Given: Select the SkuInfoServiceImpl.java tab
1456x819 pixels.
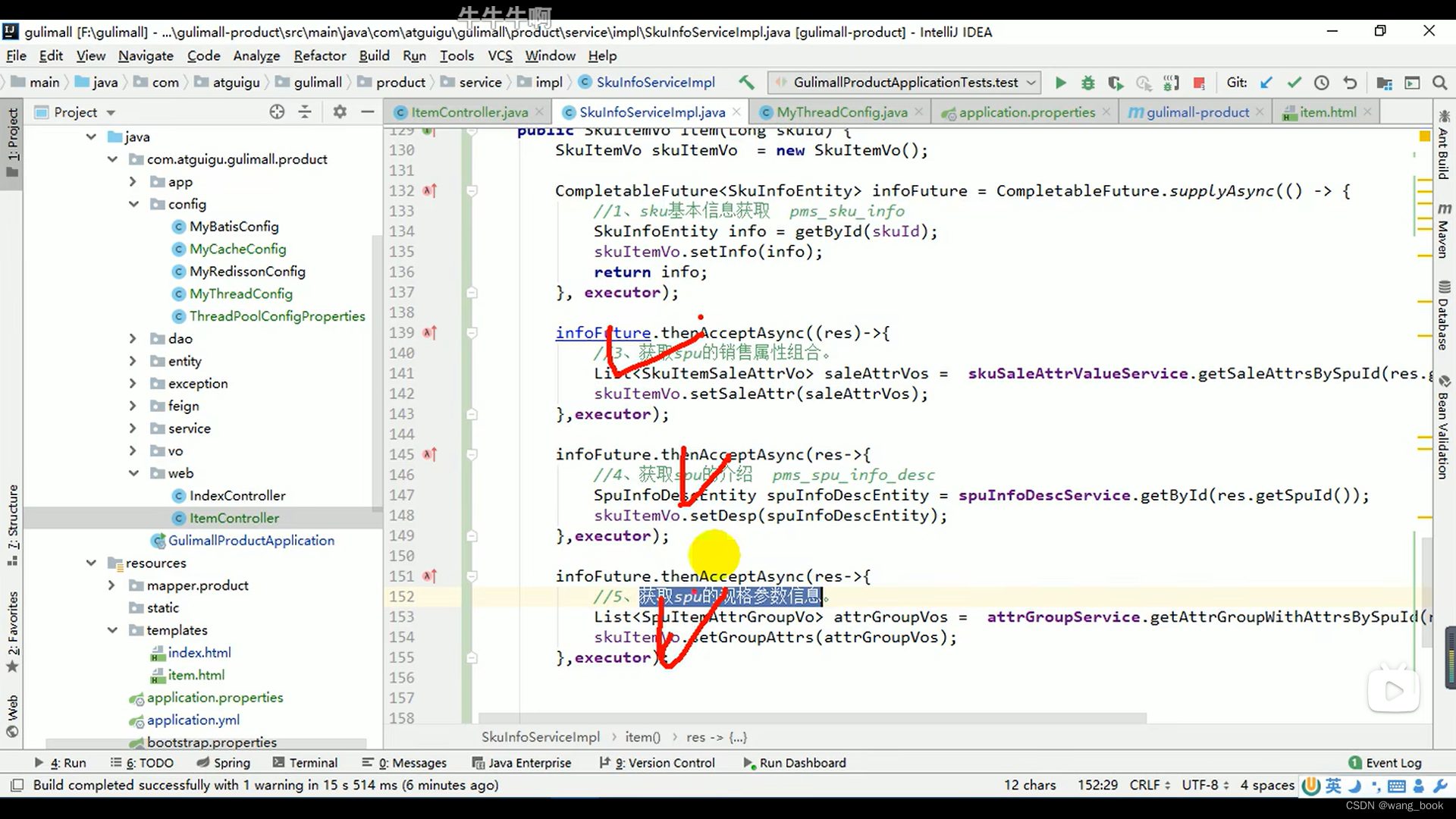Looking at the screenshot, I should coord(651,112).
